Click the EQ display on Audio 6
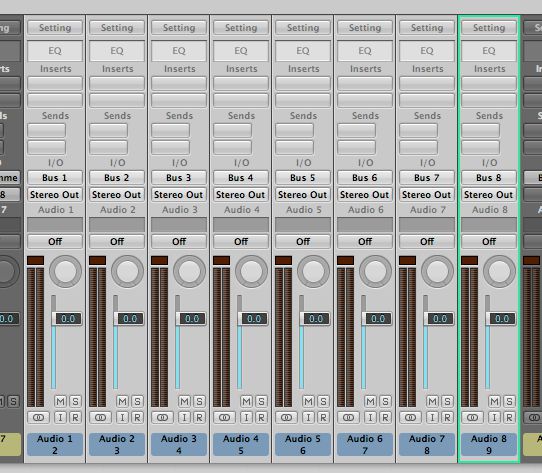 pyautogui.click(x=365, y=51)
